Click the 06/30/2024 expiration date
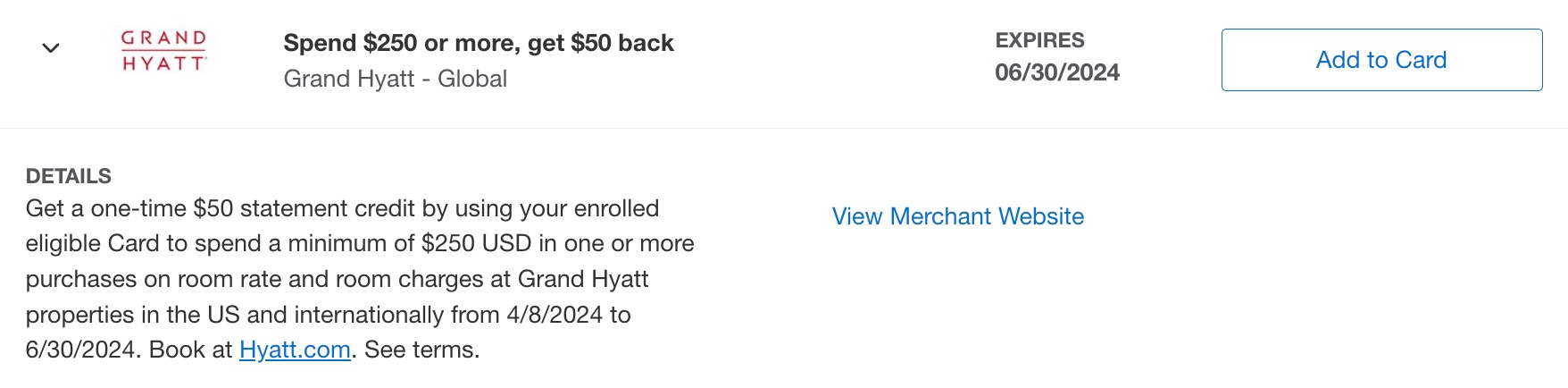The width and height of the screenshot is (1568, 388). coord(1057,72)
